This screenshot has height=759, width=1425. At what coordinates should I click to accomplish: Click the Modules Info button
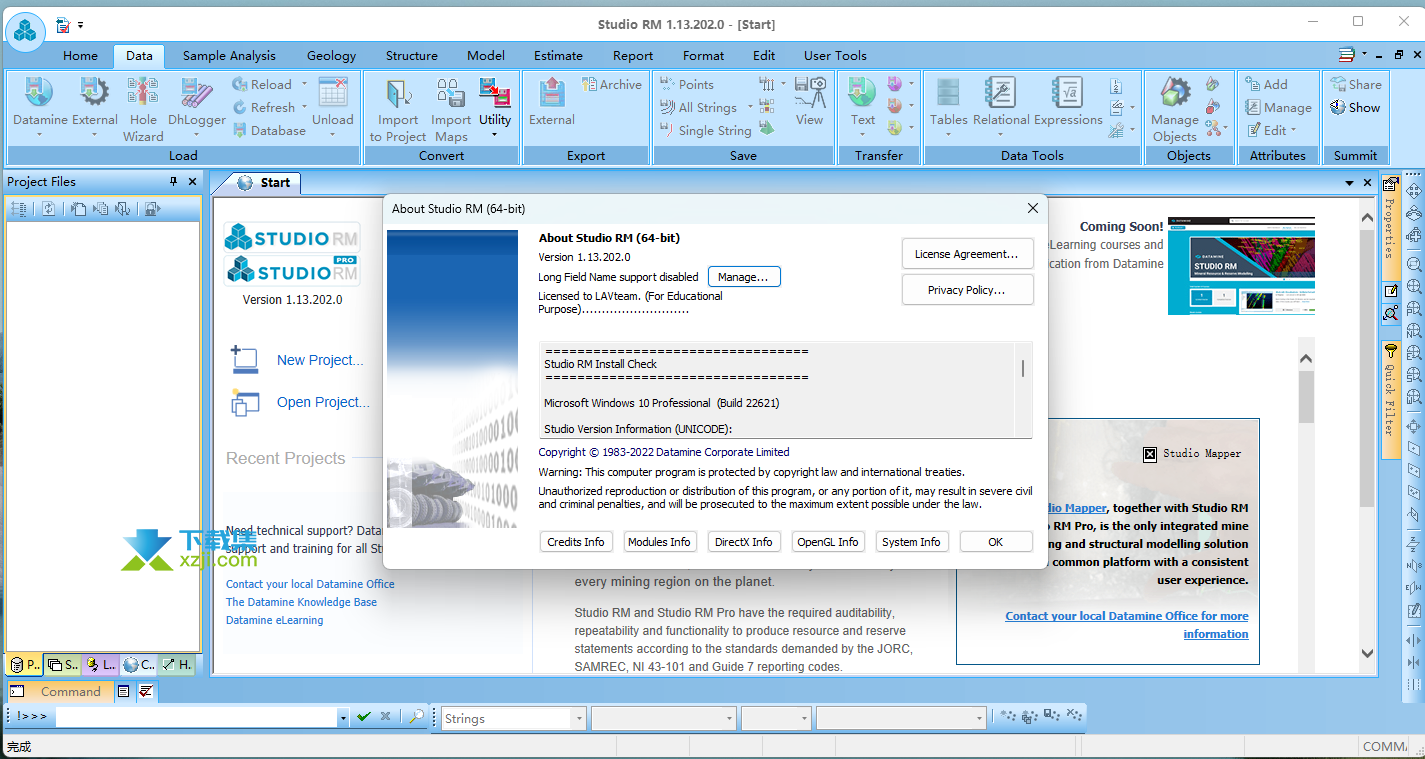click(x=659, y=542)
